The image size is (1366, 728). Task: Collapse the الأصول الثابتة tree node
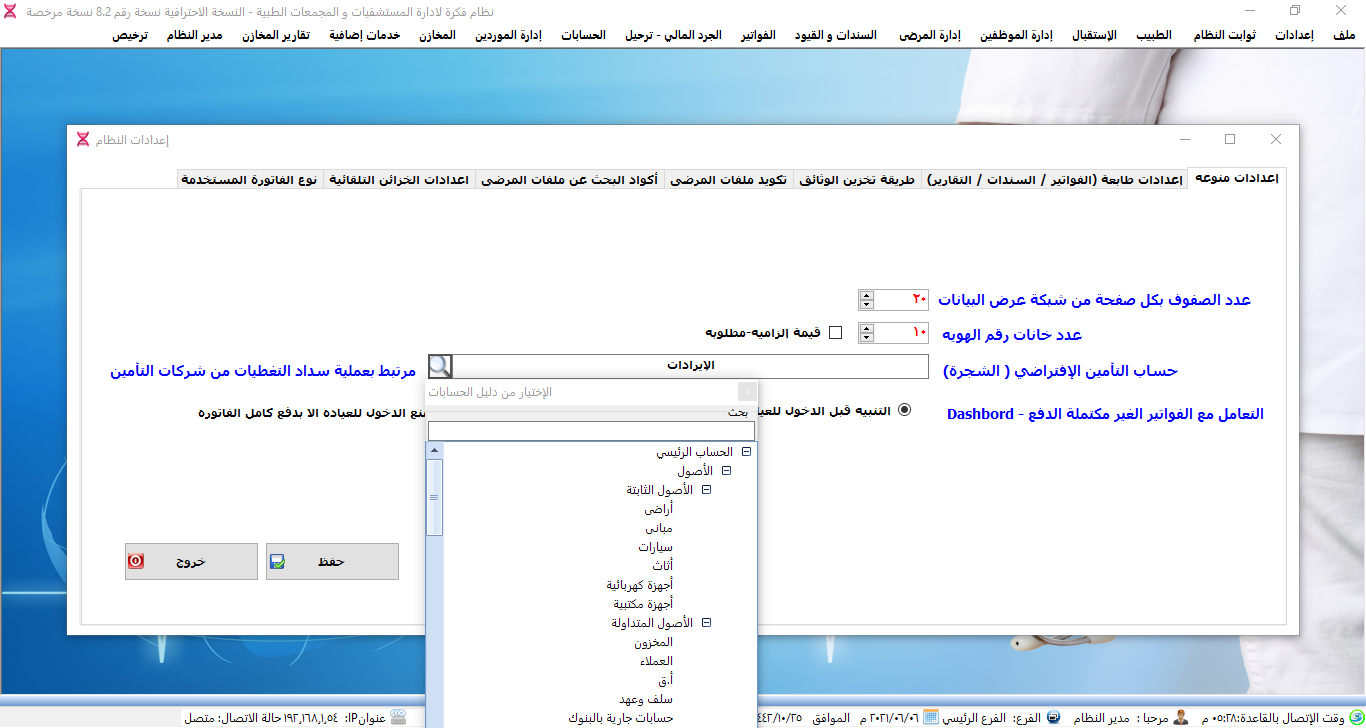(x=706, y=490)
